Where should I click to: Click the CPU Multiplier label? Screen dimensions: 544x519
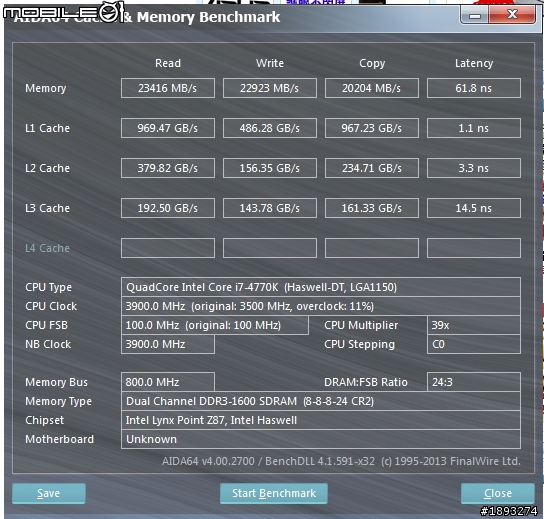(361, 325)
